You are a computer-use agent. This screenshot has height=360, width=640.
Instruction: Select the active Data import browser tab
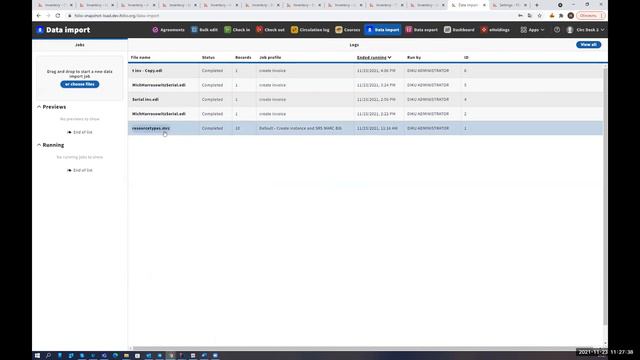point(469,5)
